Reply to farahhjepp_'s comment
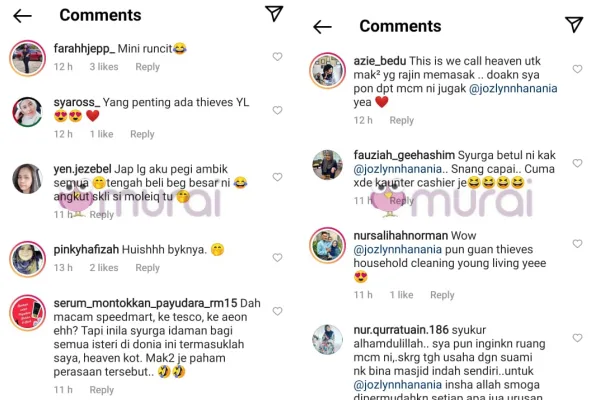The height and width of the screenshot is (400, 600). point(147,67)
